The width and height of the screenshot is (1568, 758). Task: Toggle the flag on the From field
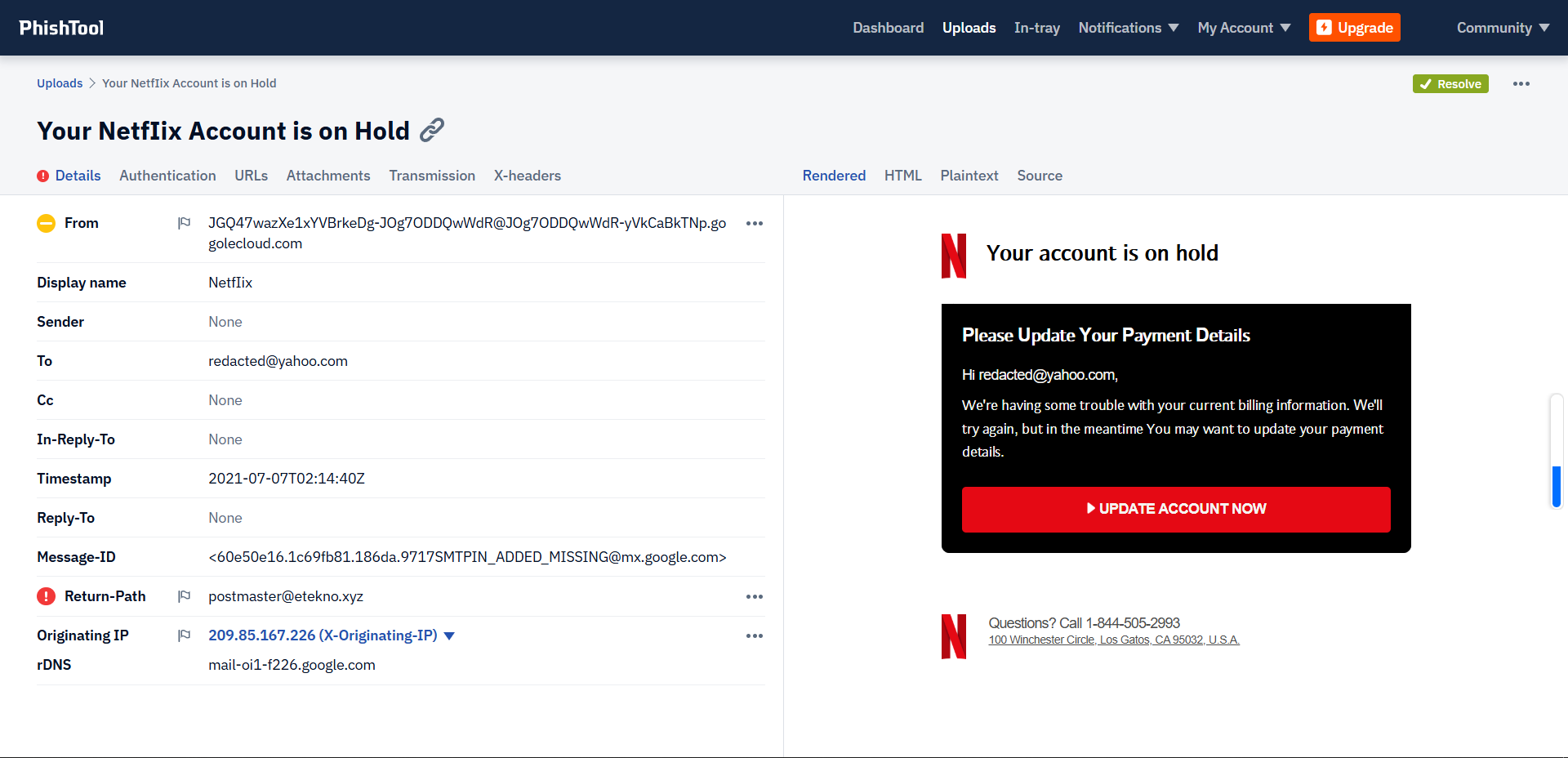click(184, 222)
